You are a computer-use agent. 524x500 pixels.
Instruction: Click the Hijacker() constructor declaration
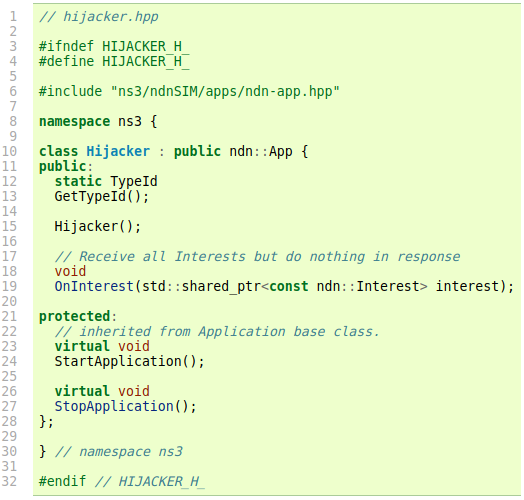pos(98,227)
